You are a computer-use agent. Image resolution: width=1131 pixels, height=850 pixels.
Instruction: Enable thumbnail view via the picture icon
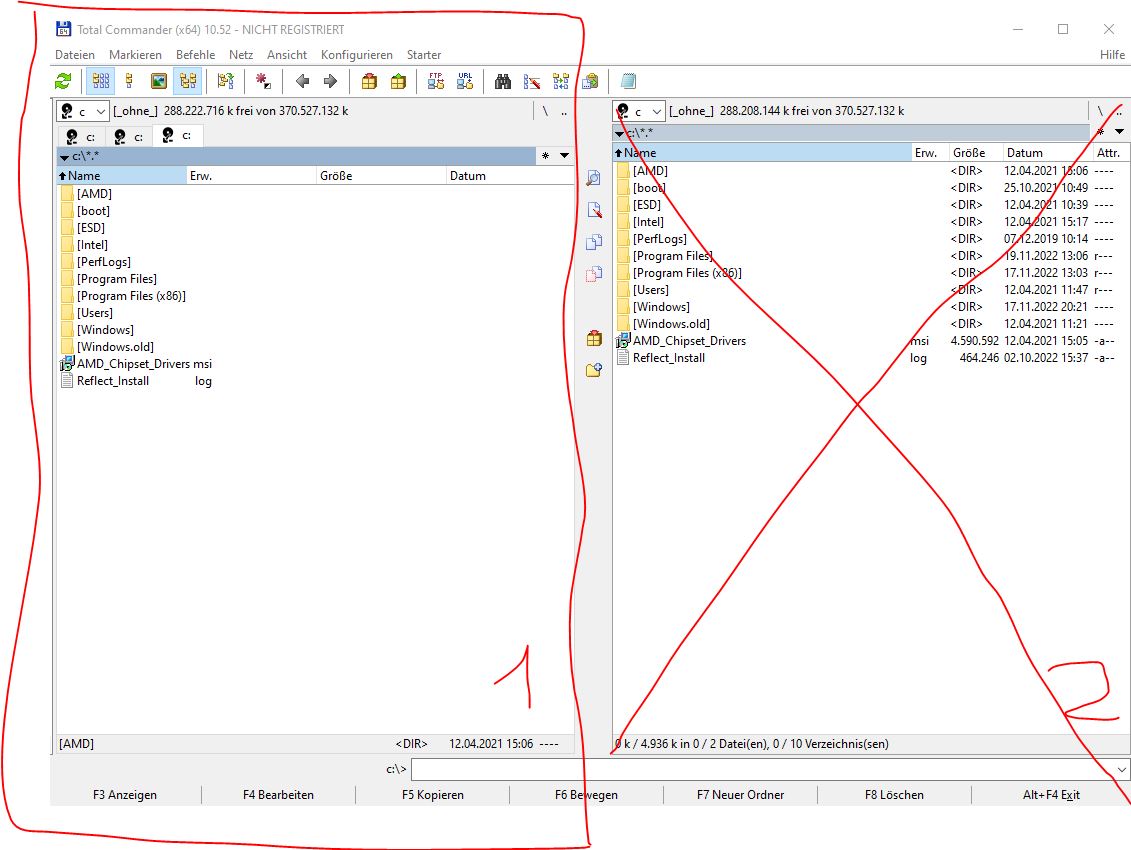159,82
